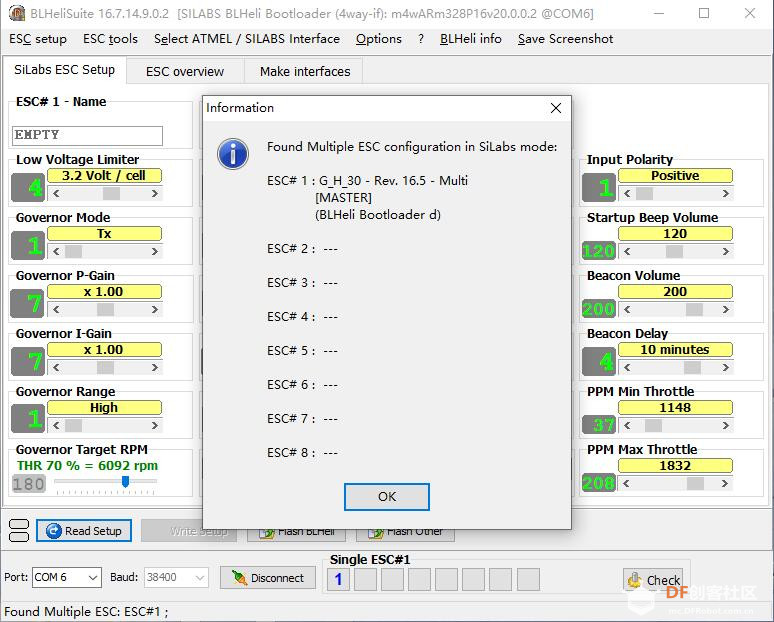Switch to the SiLabs ESC Setup tab
Screen dimensions: 774x622
(x=64, y=70)
